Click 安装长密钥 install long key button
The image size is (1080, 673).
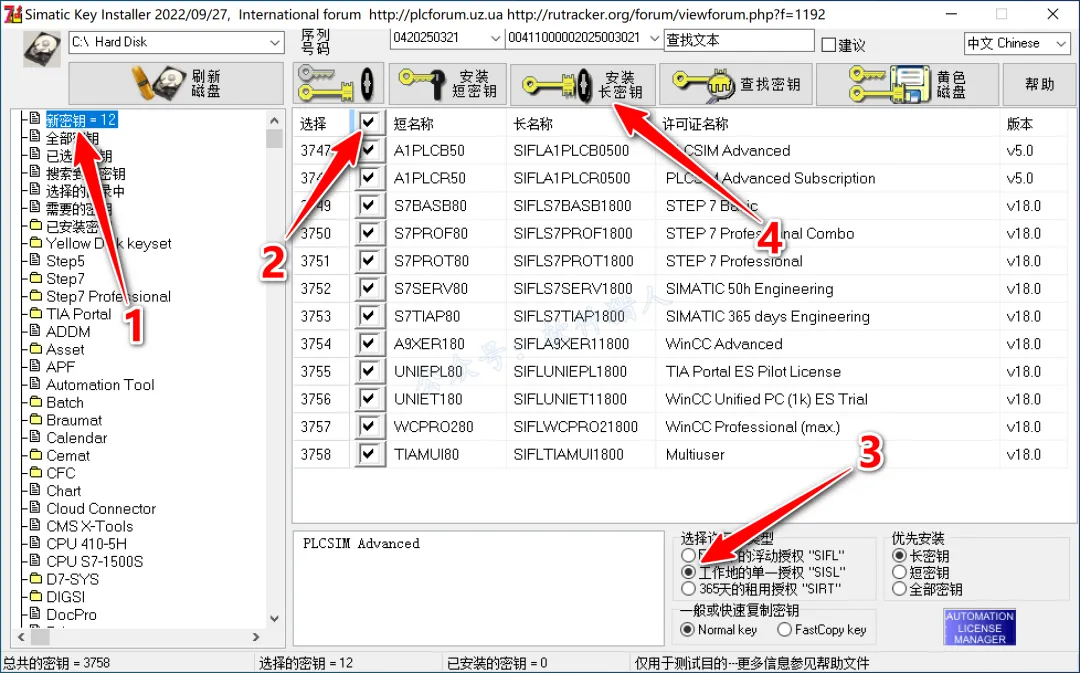click(x=583, y=84)
